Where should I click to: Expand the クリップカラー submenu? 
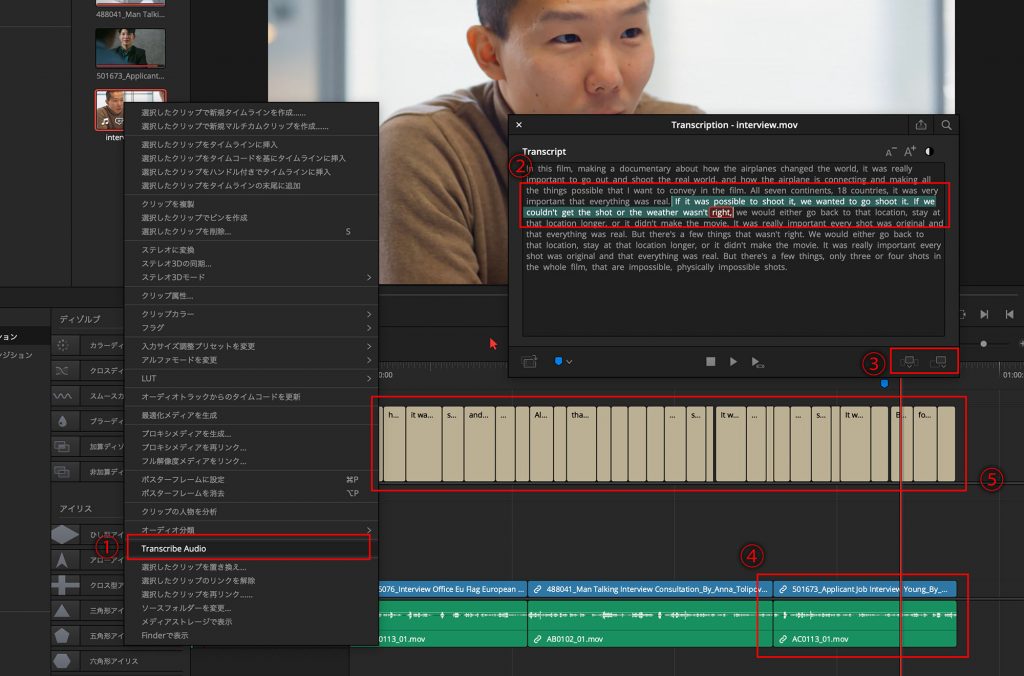(251, 314)
